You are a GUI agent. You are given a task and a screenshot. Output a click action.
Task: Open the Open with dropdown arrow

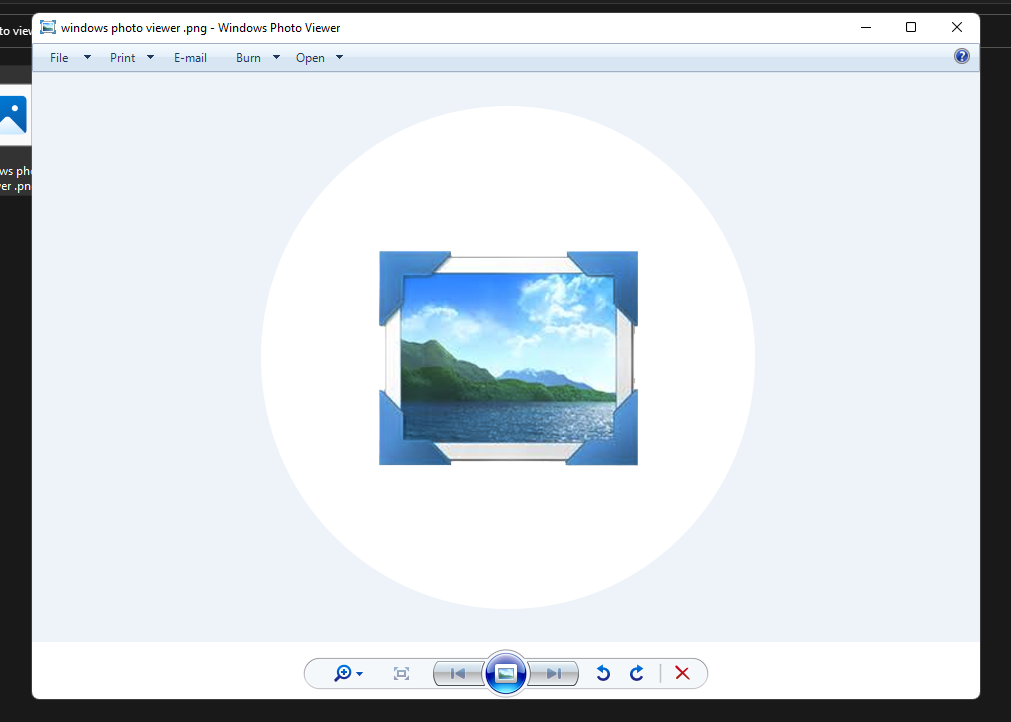tap(339, 57)
